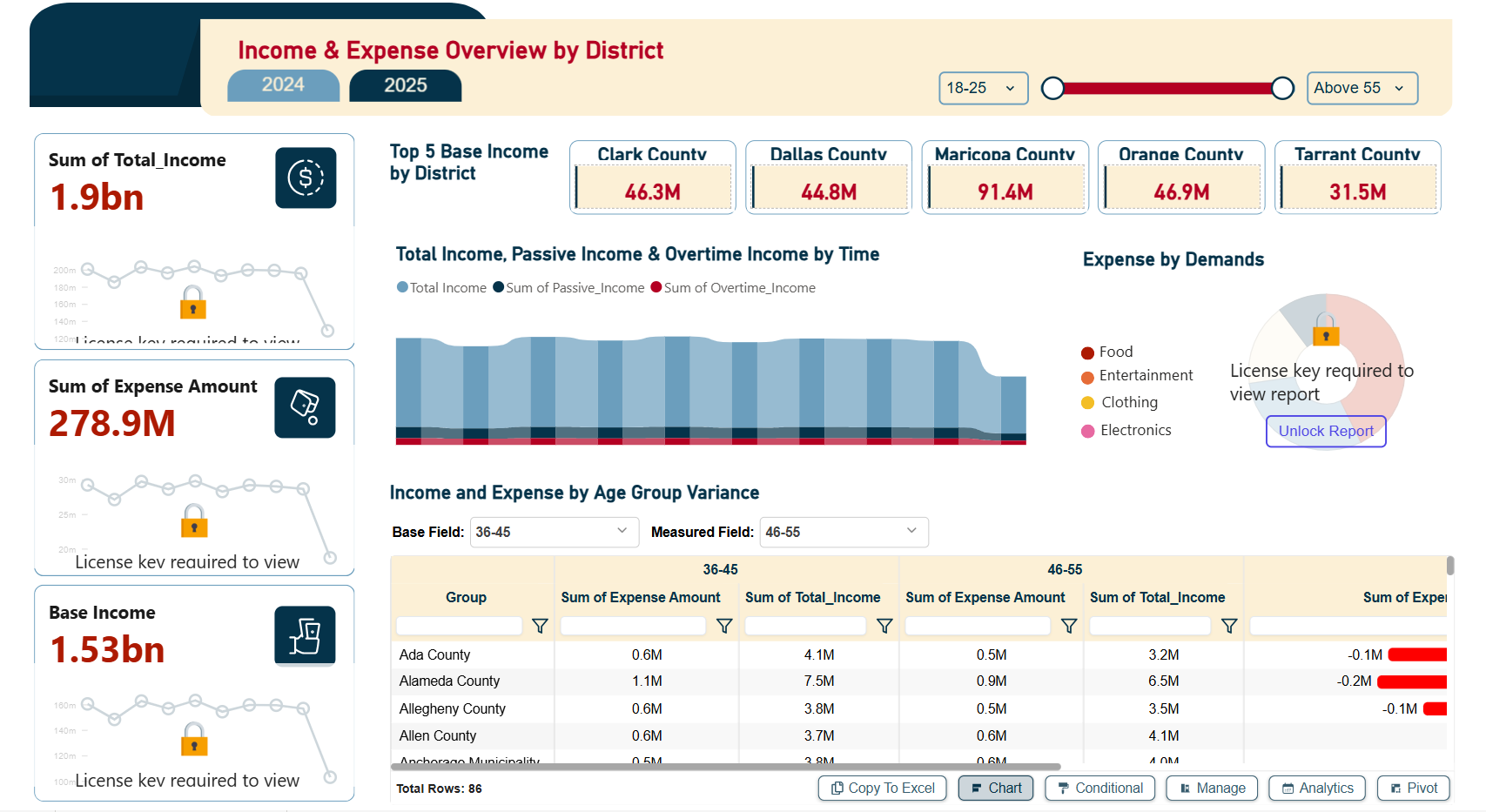Screen dimensions: 1486x812
Task: Toggle Total Income legend marker
Action: click(x=402, y=287)
